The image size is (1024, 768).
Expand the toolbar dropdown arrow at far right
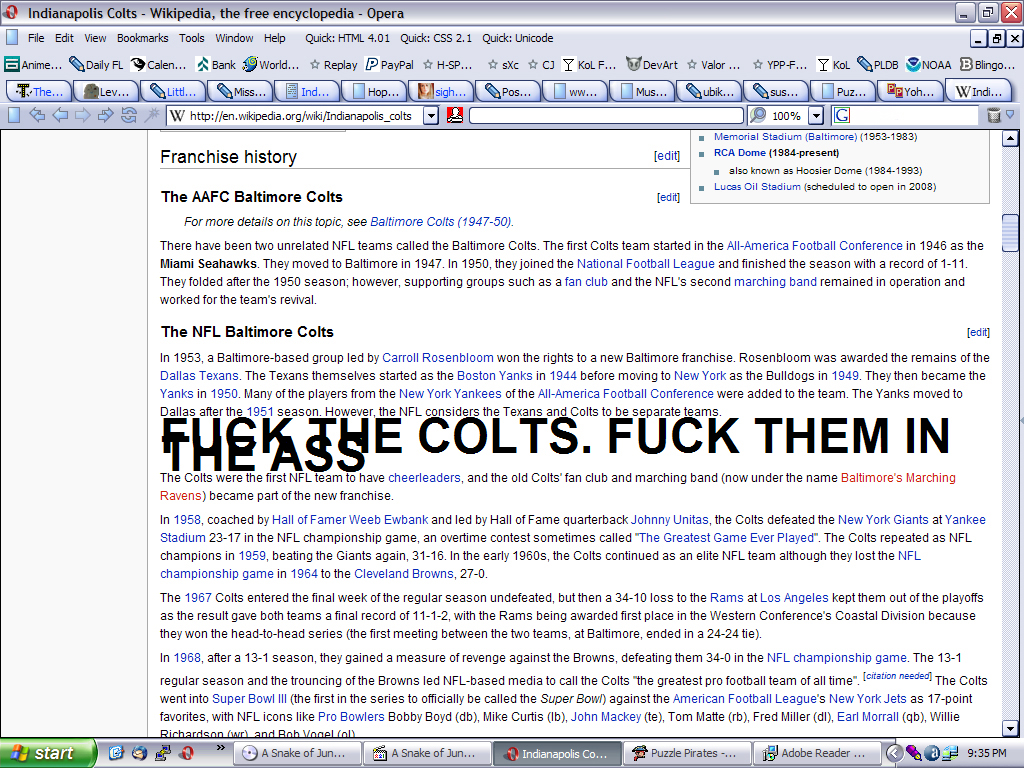pos(1010,115)
